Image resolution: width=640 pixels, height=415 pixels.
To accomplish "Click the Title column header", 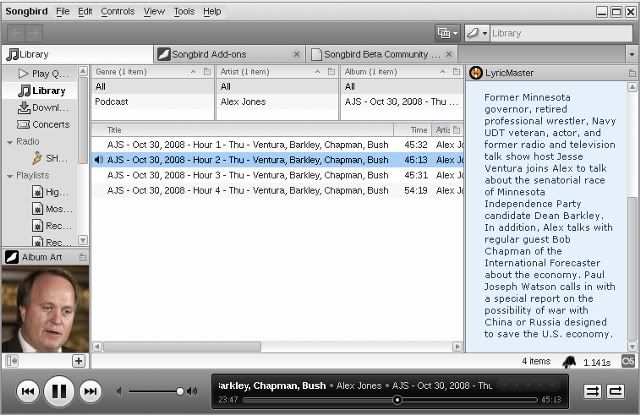I will tap(242, 130).
